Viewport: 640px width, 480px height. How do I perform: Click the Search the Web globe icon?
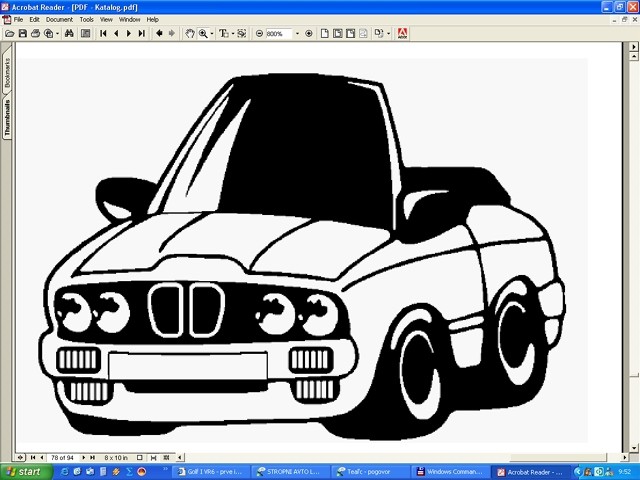(49, 33)
